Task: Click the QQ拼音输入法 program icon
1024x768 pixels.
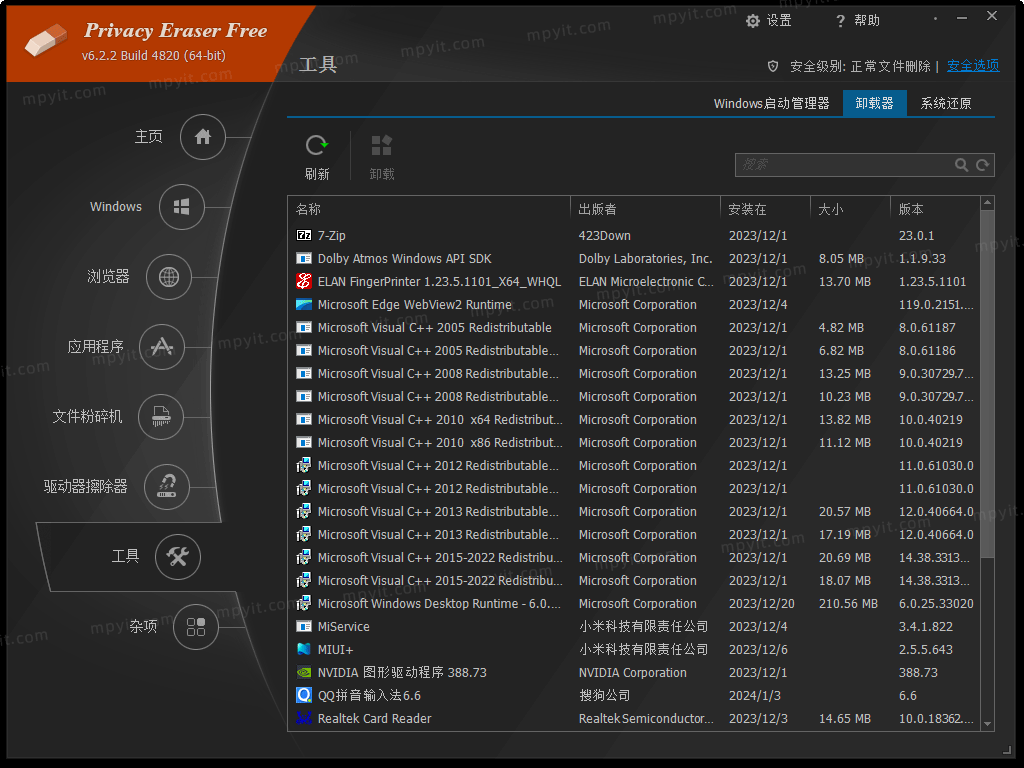Action: pos(304,695)
